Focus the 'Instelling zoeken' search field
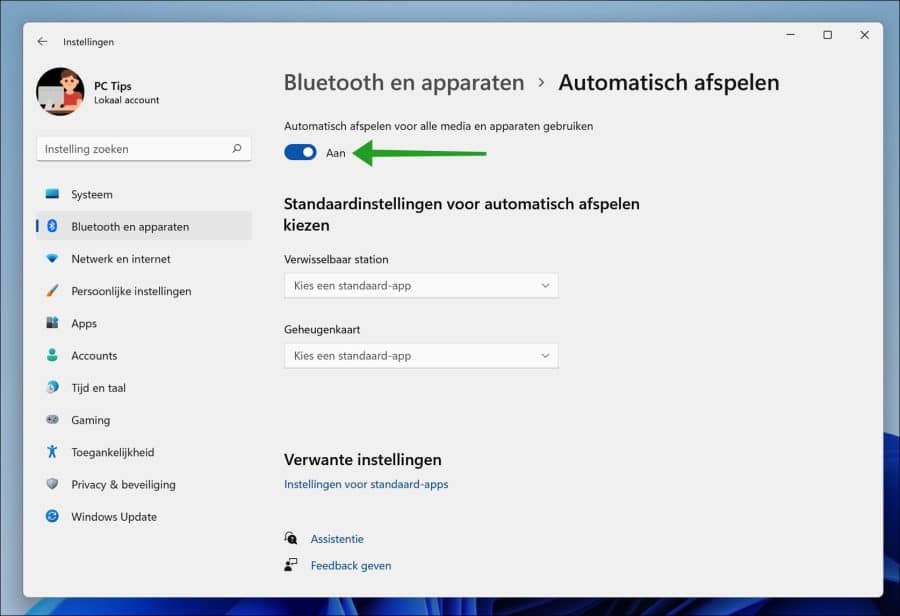This screenshot has height=616, width=900. [x=143, y=149]
